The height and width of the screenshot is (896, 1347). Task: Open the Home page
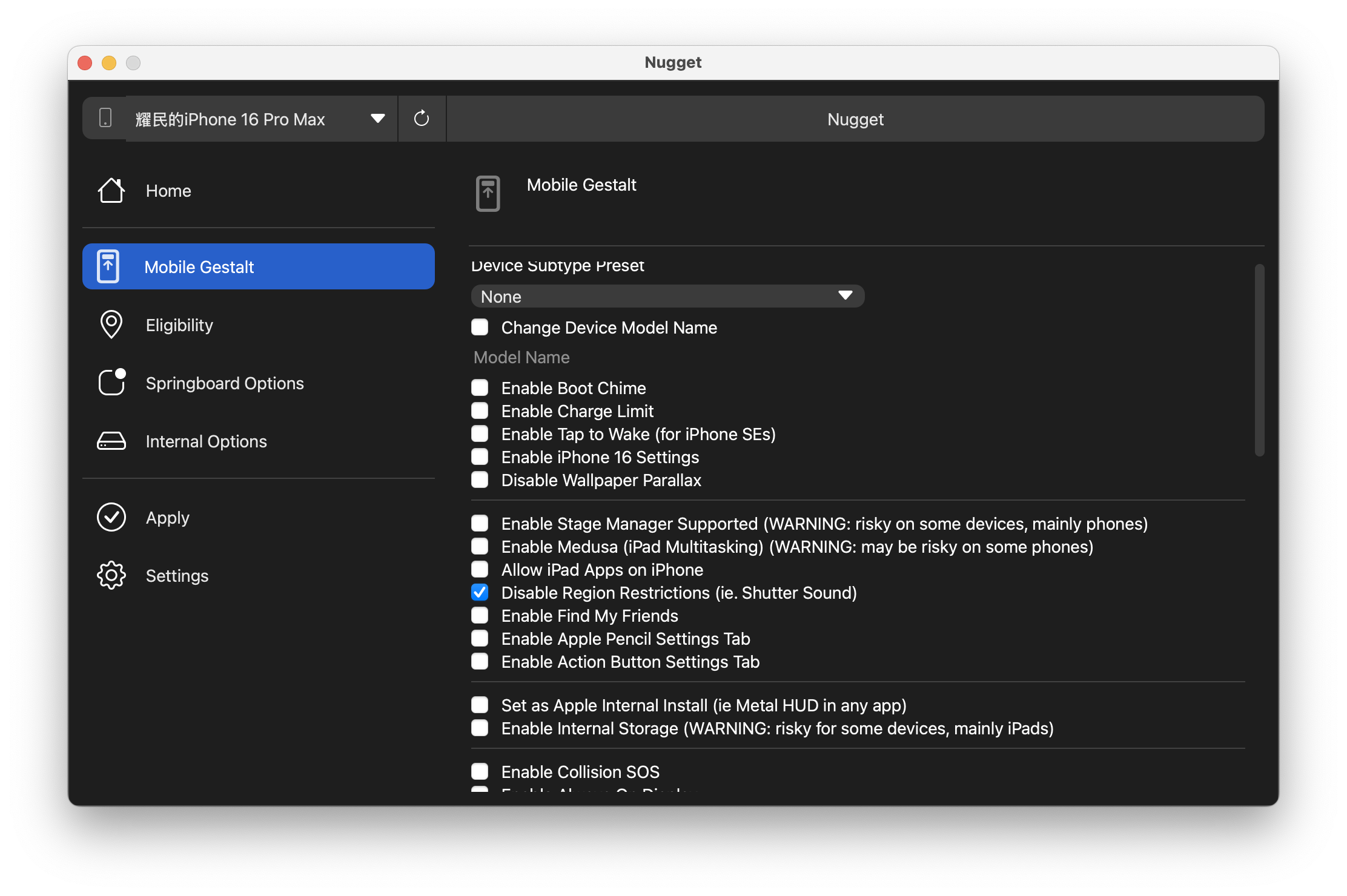point(258,191)
